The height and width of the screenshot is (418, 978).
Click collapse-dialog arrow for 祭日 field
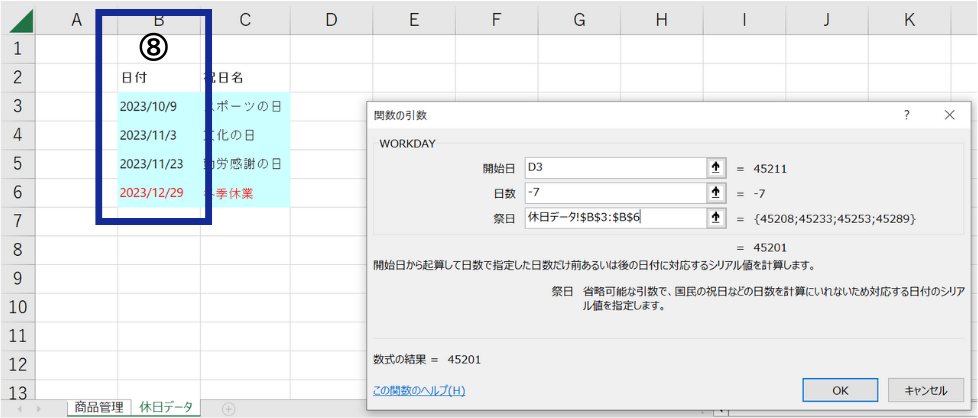point(716,218)
